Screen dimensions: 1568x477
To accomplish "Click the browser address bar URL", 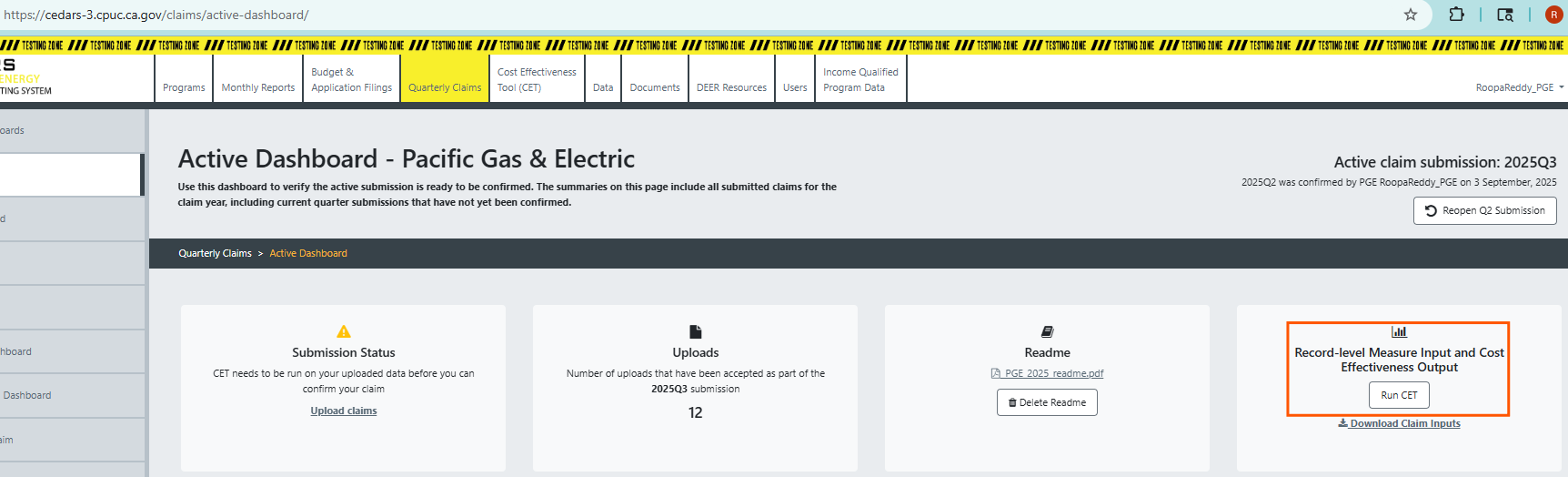I will [156, 15].
